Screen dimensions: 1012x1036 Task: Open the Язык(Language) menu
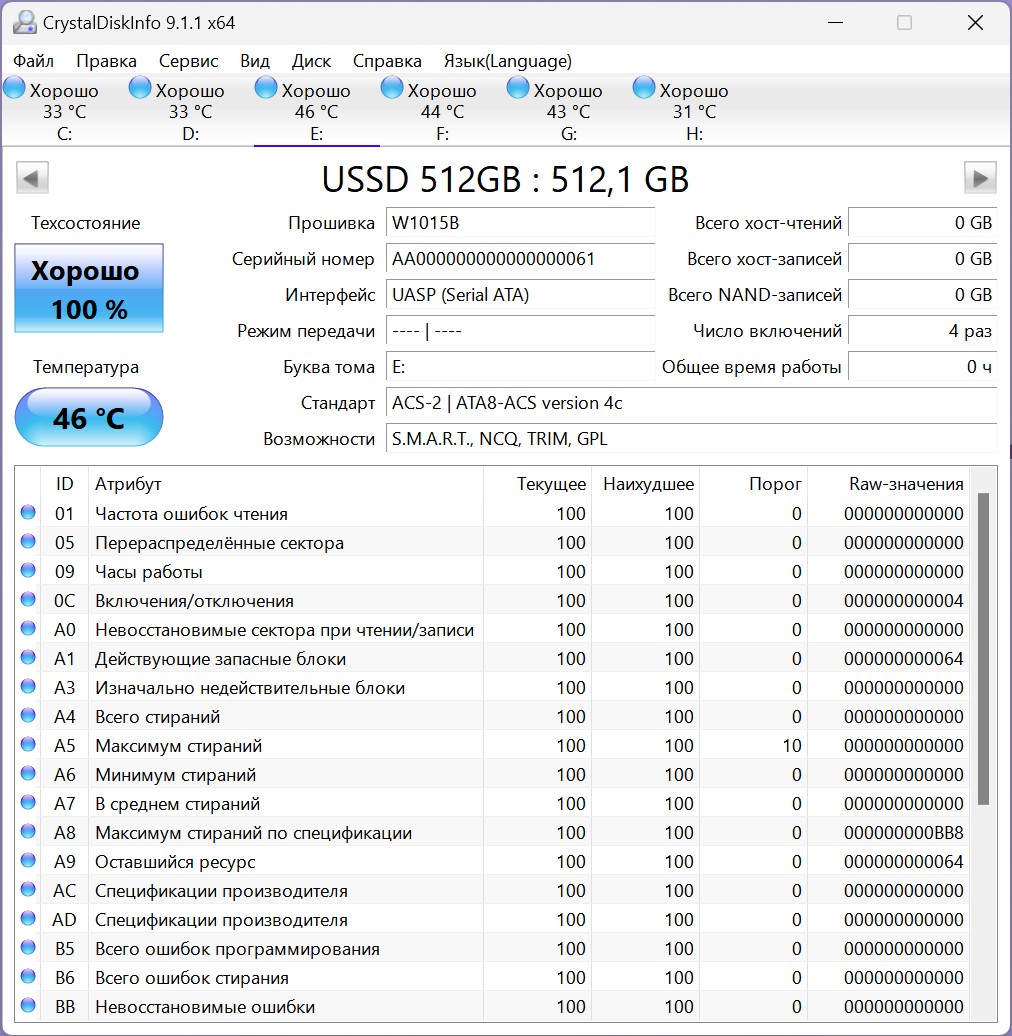coord(507,61)
